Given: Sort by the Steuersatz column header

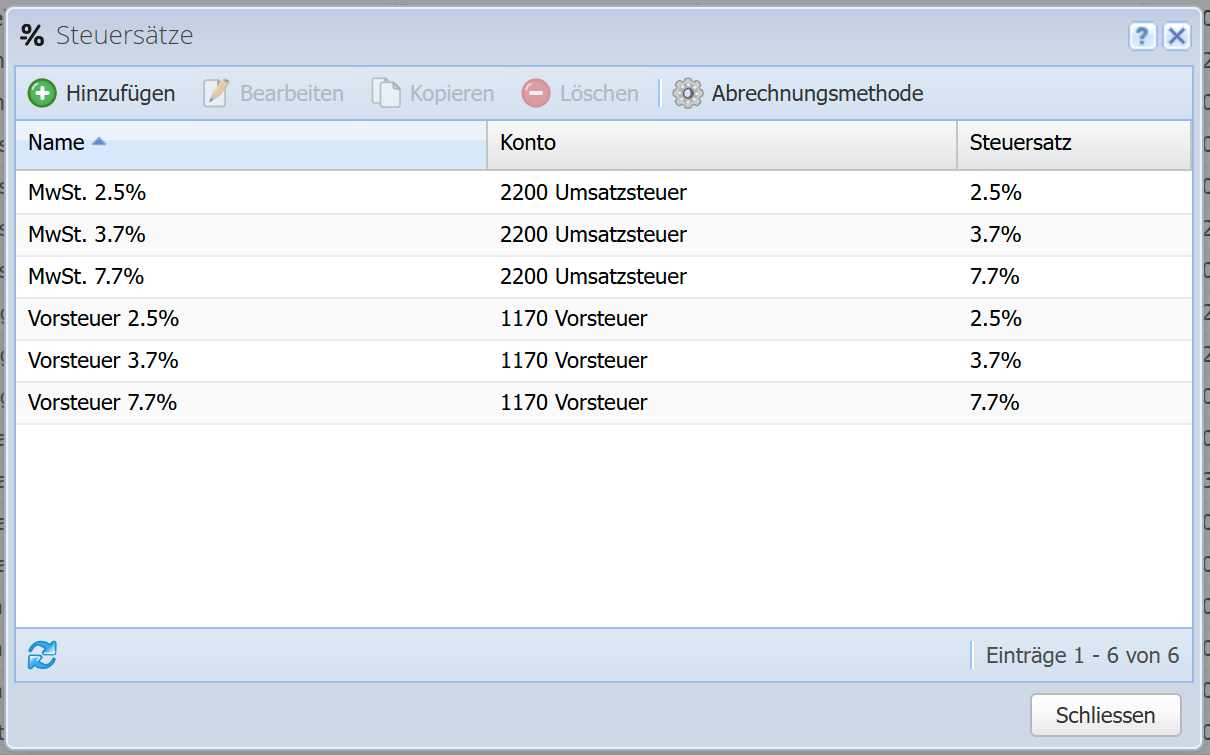Looking at the screenshot, I should pyautogui.click(x=1020, y=143).
